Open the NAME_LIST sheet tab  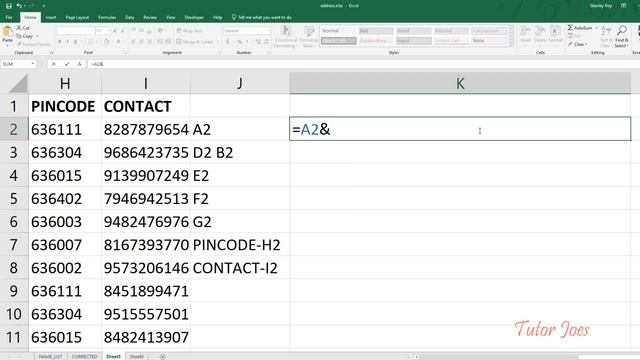[51, 357]
